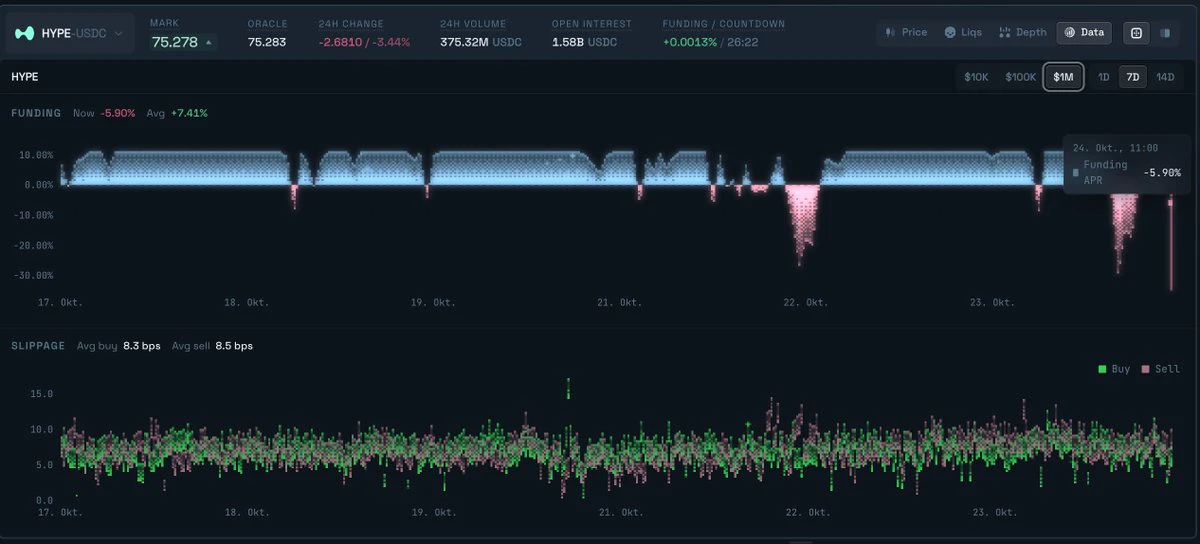Image resolution: width=1200 pixels, height=544 pixels.
Task: Select the $10K order size option
Action: 976,77
